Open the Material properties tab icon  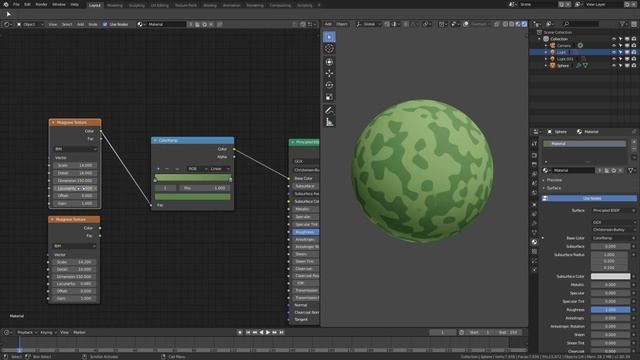(534, 242)
